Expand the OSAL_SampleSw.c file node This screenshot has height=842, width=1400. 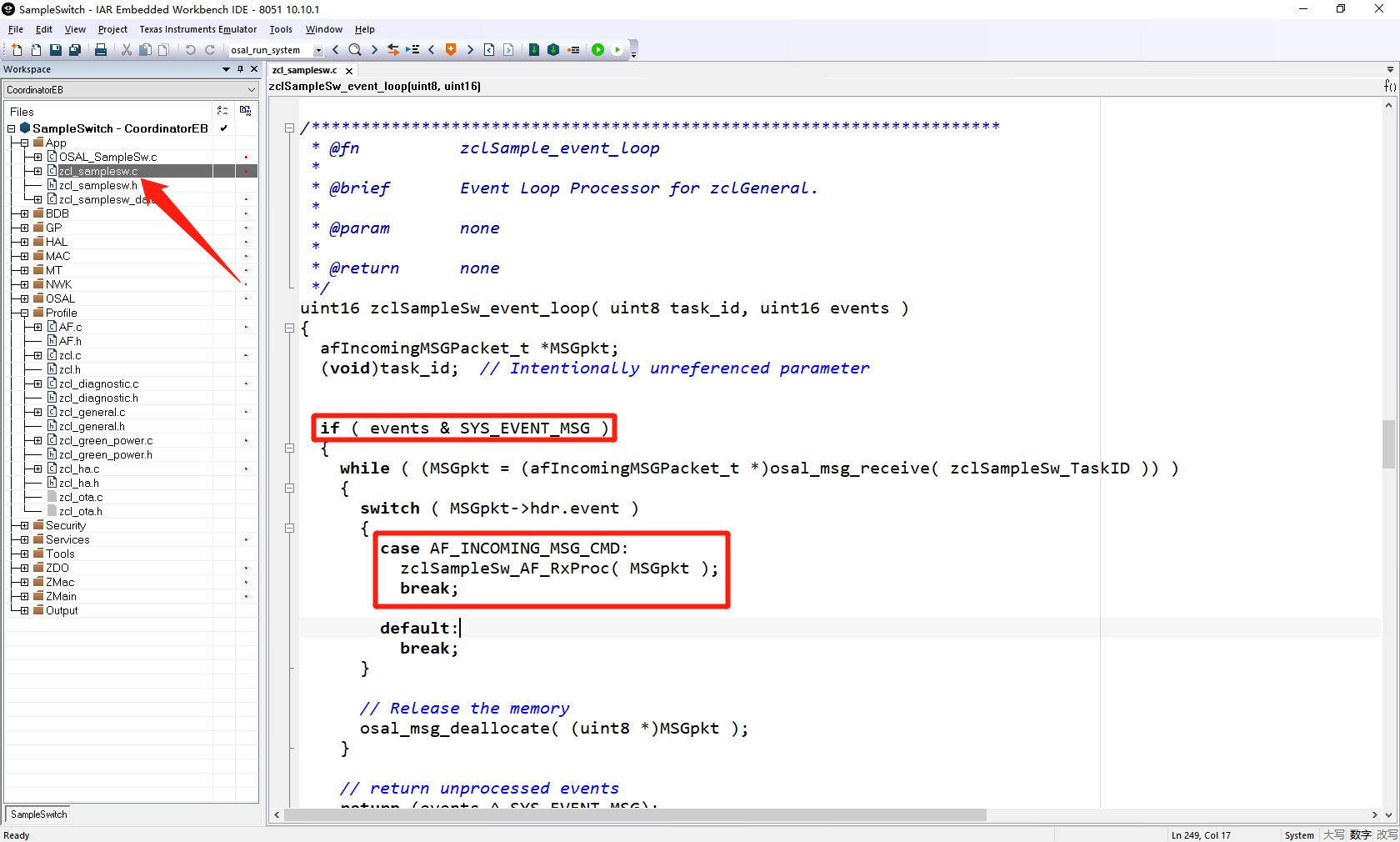[x=37, y=158]
